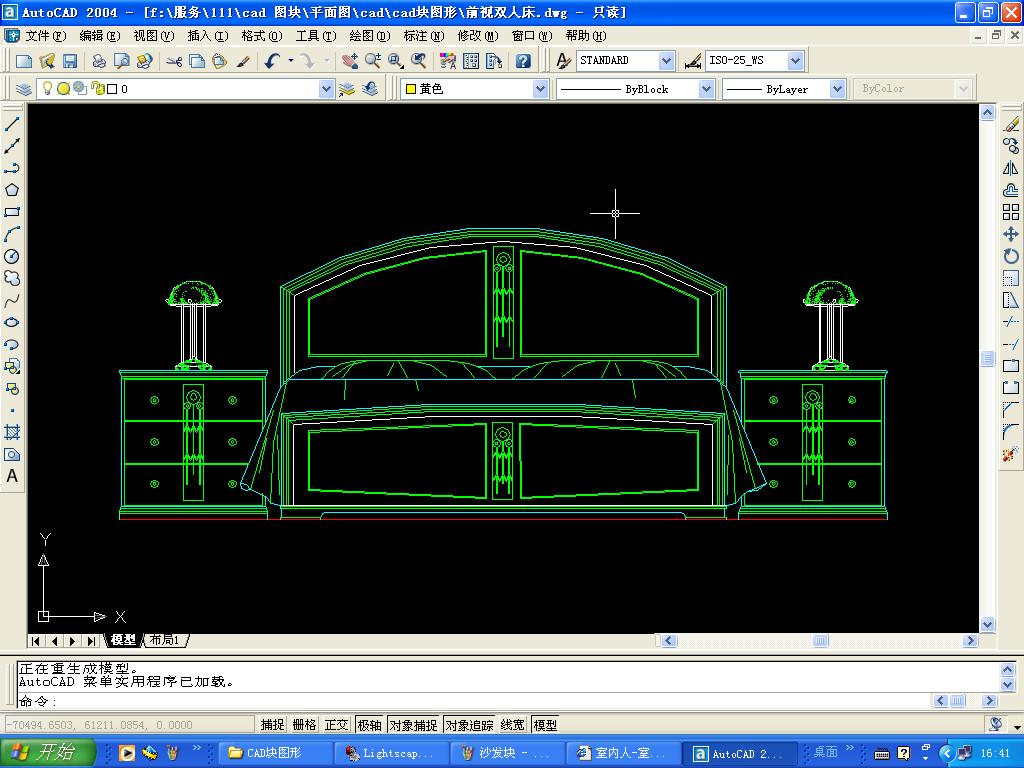Screen dimensions: 1024x768
Task: Click the Match Properties paintbrush icon
Action: (243, 61)
